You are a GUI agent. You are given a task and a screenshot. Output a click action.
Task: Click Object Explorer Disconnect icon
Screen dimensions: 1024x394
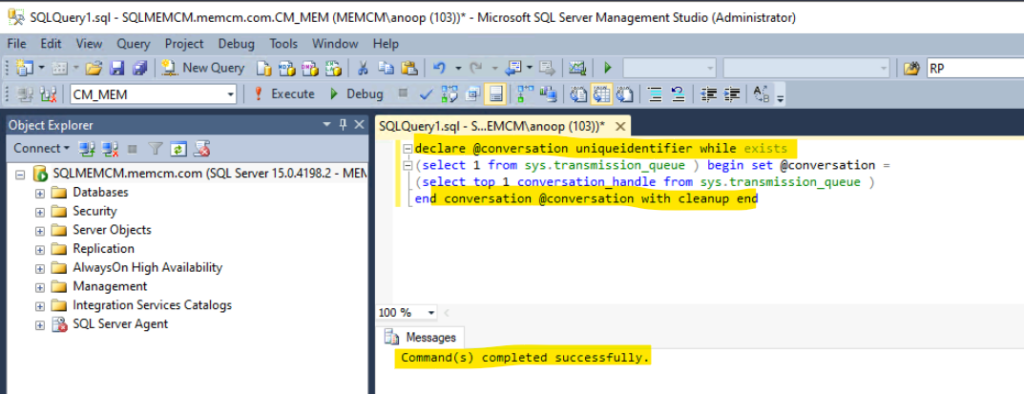point(109,148)
